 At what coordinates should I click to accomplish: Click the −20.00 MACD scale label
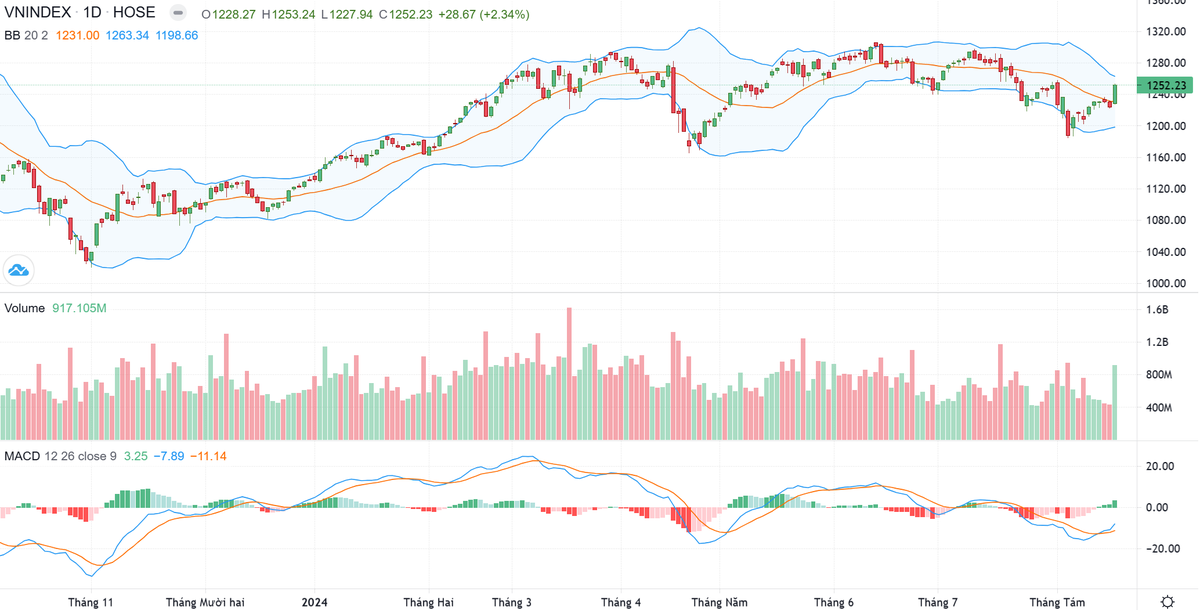point(1160,548)
